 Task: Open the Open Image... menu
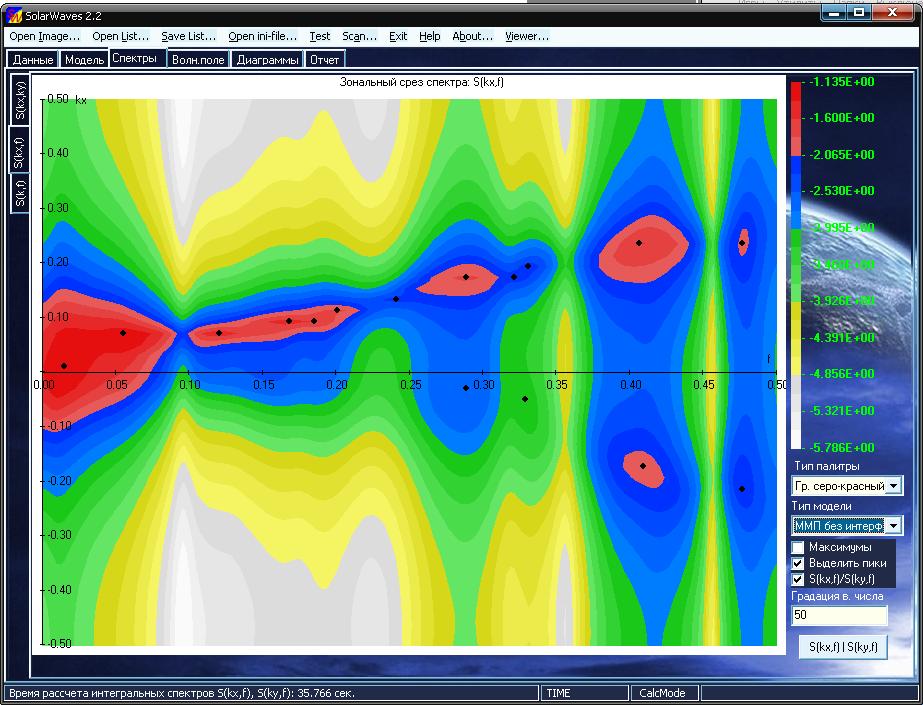44,36
